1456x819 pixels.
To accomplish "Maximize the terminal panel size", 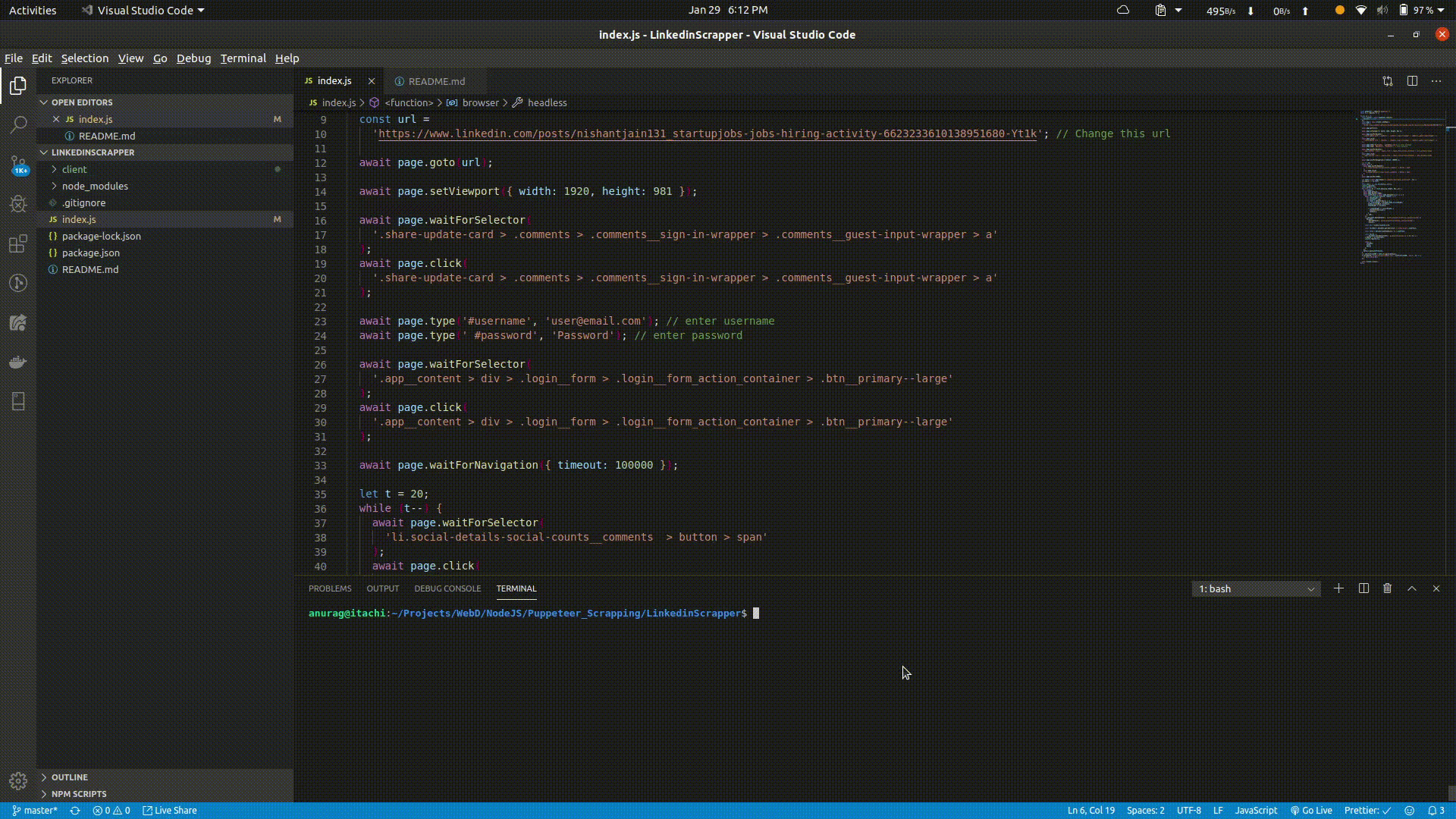I will click(1412, 588).
